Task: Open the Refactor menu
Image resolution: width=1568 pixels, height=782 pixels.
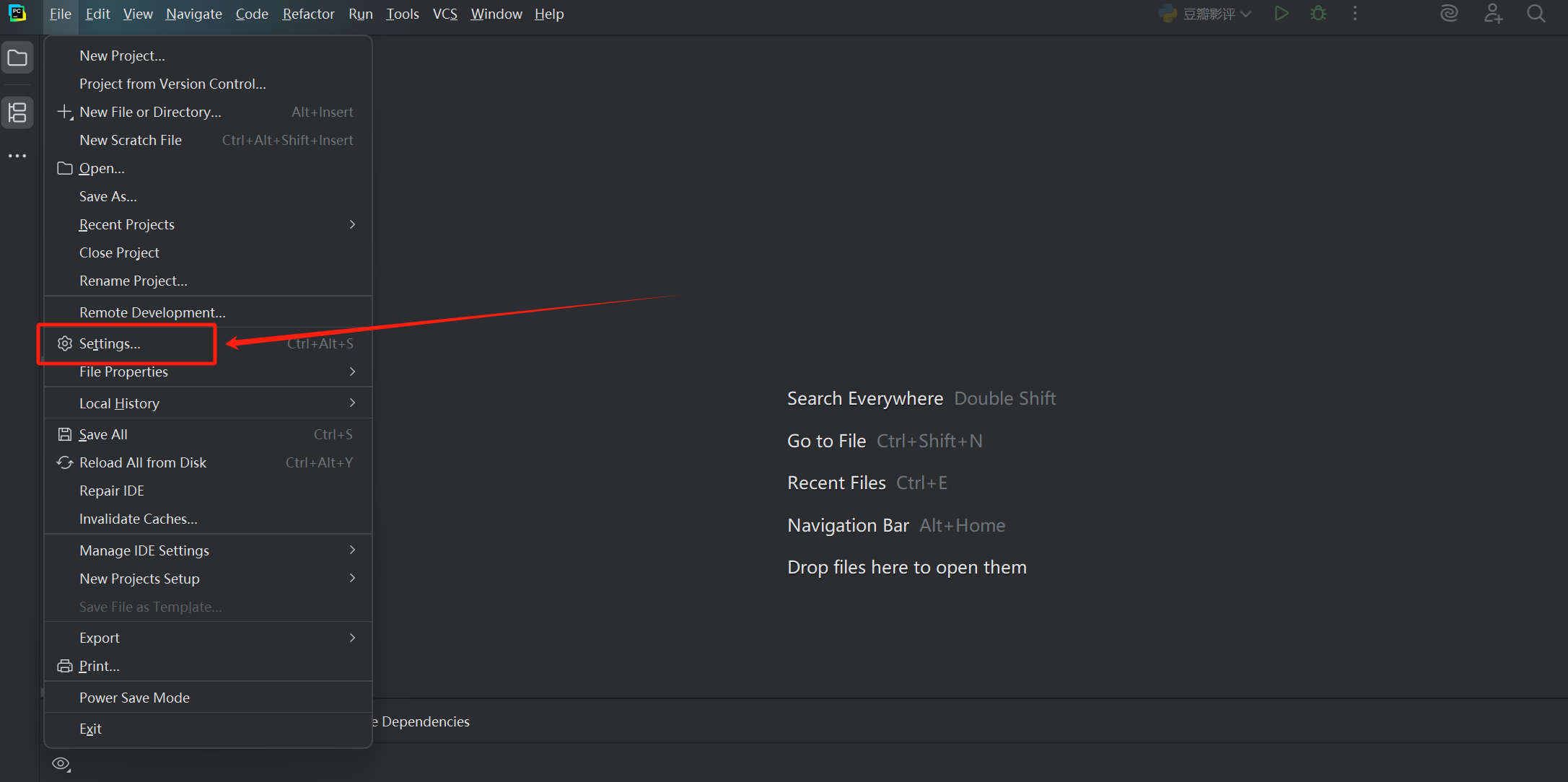Action: pos(308,14)
